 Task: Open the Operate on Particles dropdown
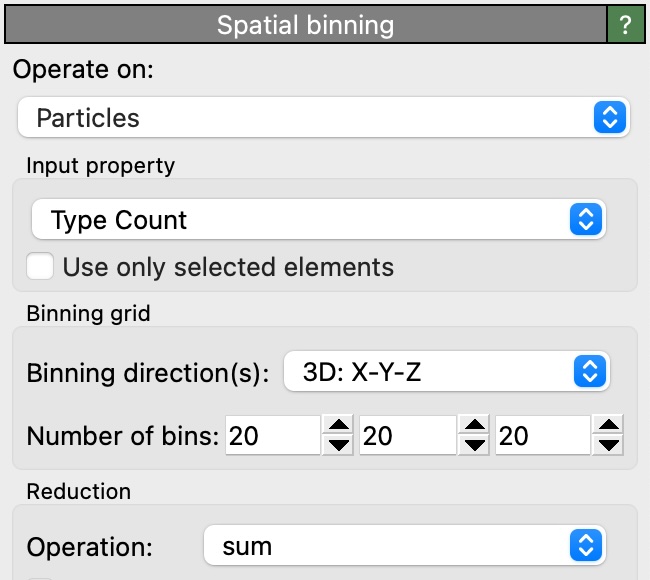coord(322,118)
